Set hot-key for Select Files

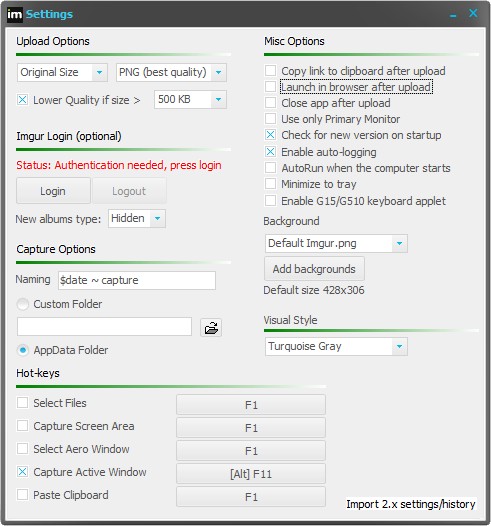click(251, 405)
